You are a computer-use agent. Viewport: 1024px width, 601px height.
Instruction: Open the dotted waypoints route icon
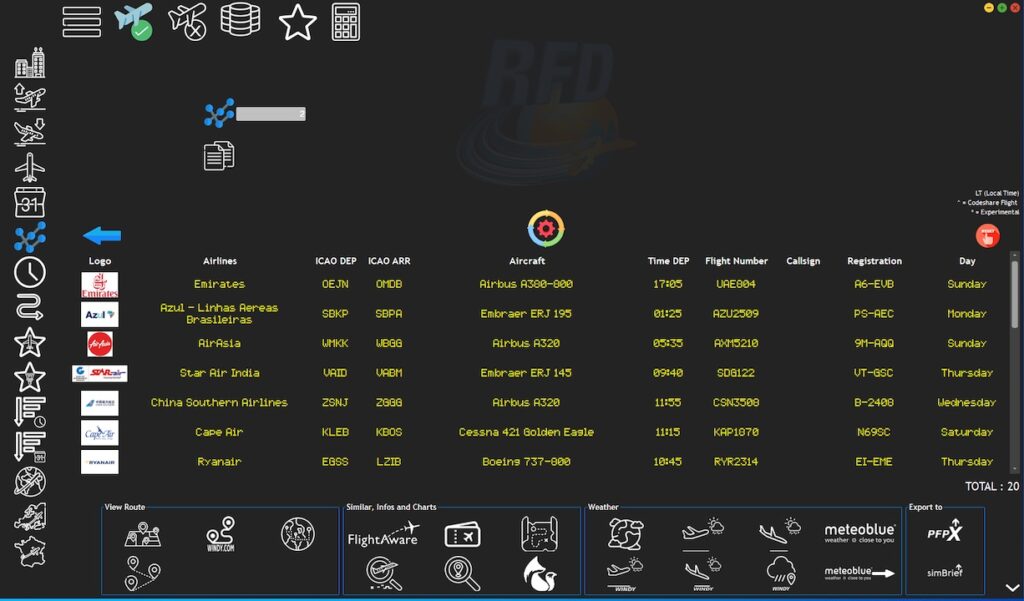coord(143,573)
